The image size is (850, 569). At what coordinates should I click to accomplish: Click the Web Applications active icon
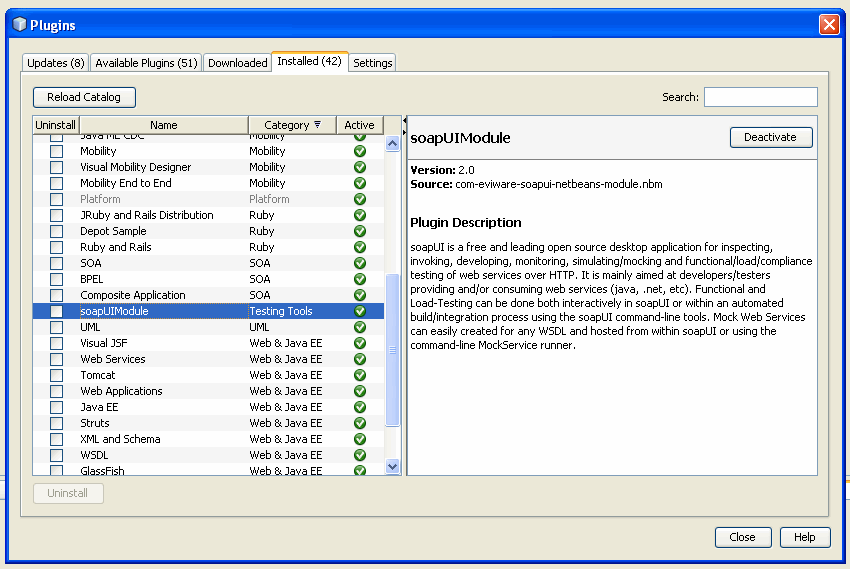(x=359, y=391)
